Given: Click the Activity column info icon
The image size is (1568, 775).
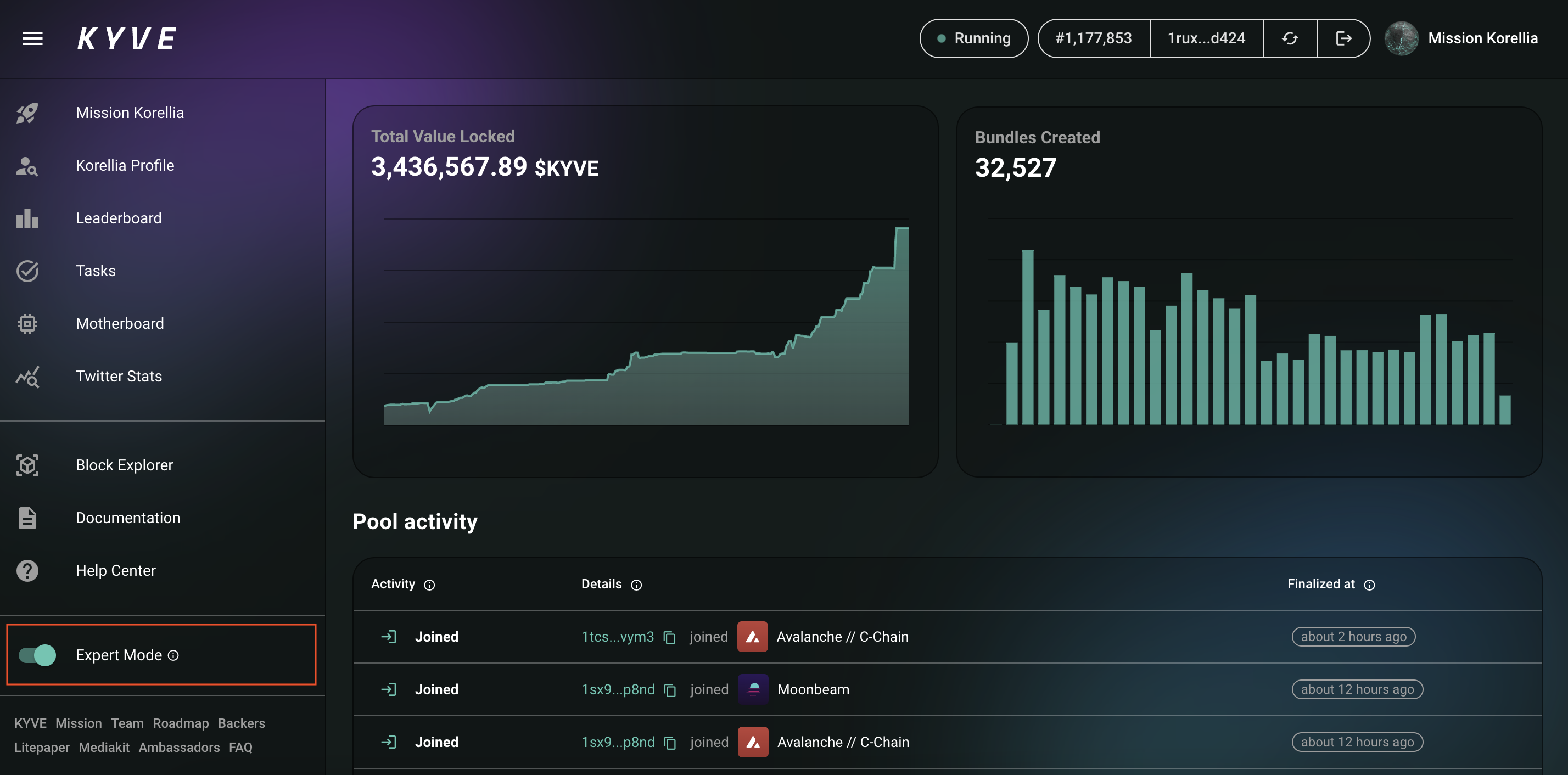Looking at the screenshot, I should [x=429, y=585].
